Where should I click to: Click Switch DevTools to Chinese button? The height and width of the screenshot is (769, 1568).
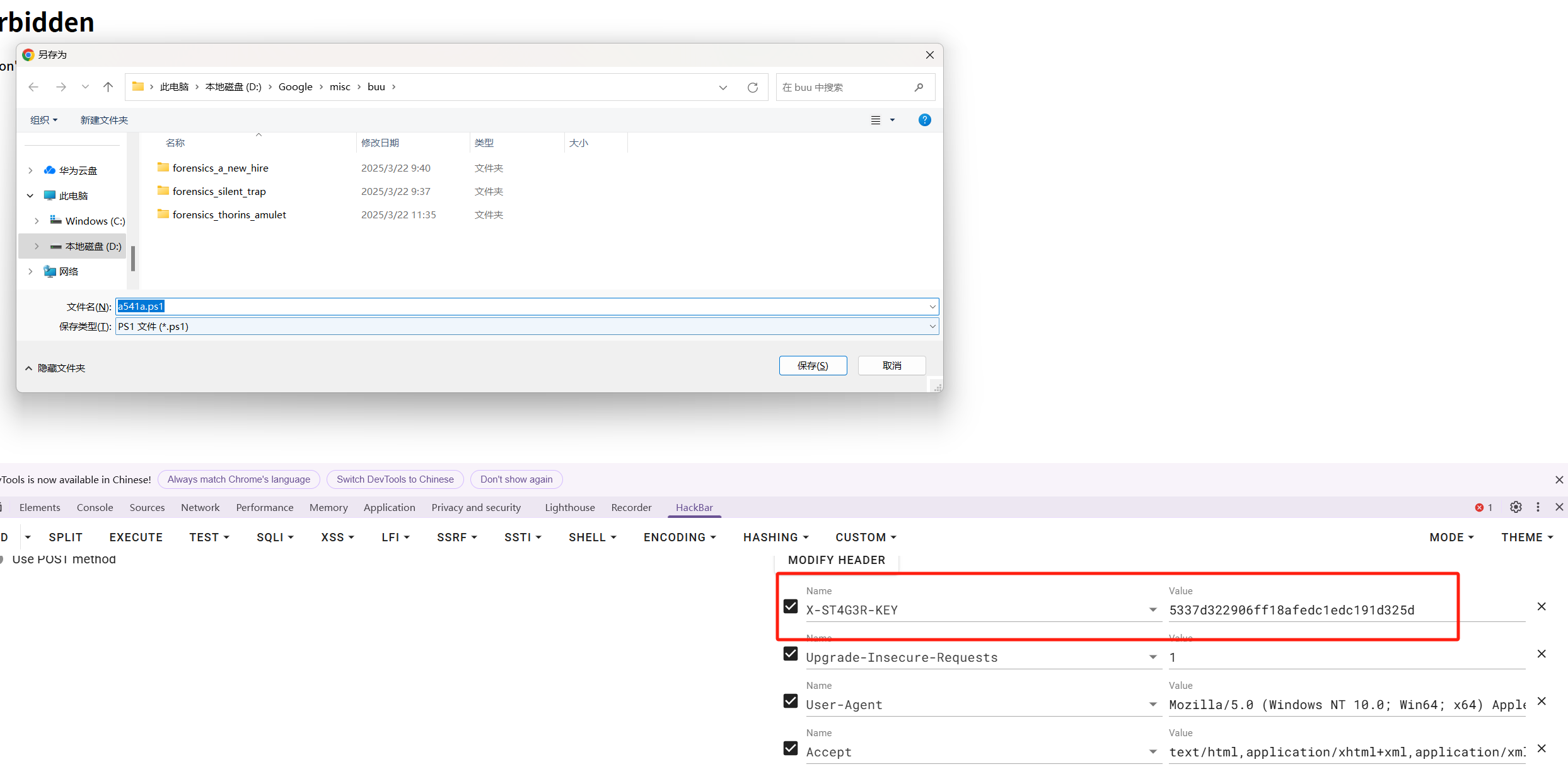[395, 479]
